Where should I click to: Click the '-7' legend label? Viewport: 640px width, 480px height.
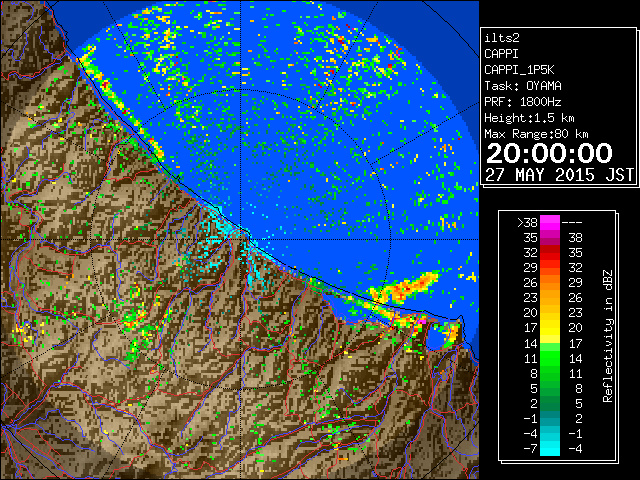(x=530, y=449)
